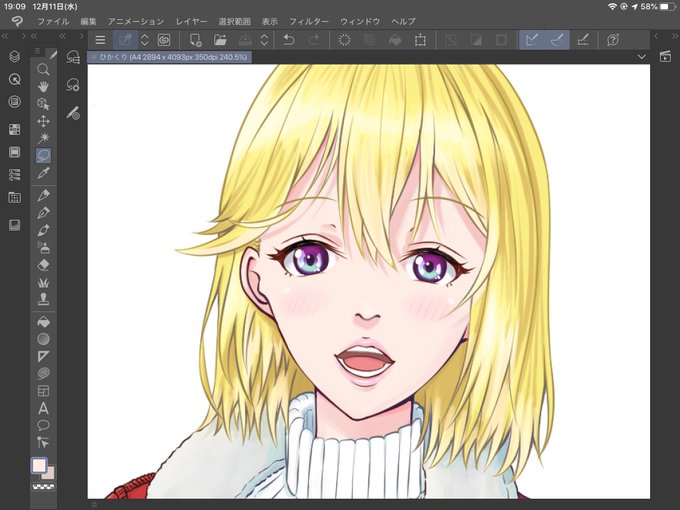Screen dimensions: 680x510
Task: Click the Save icon in command bar
Action: click(245, 40)
